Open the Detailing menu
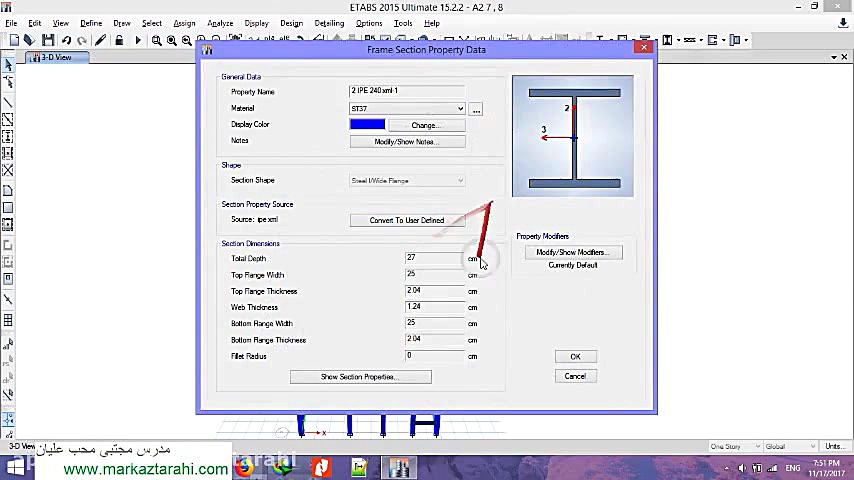 (x=329, y=23)
